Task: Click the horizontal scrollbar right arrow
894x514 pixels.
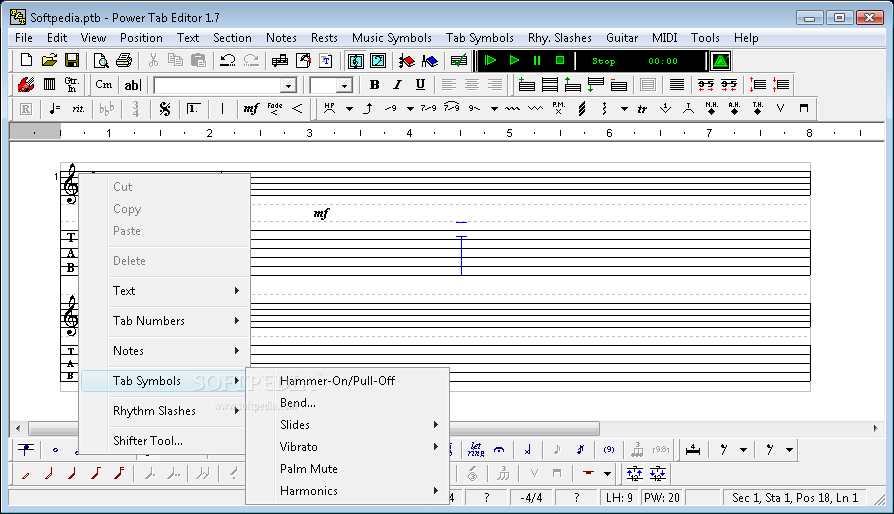Action: click(876, 428)
